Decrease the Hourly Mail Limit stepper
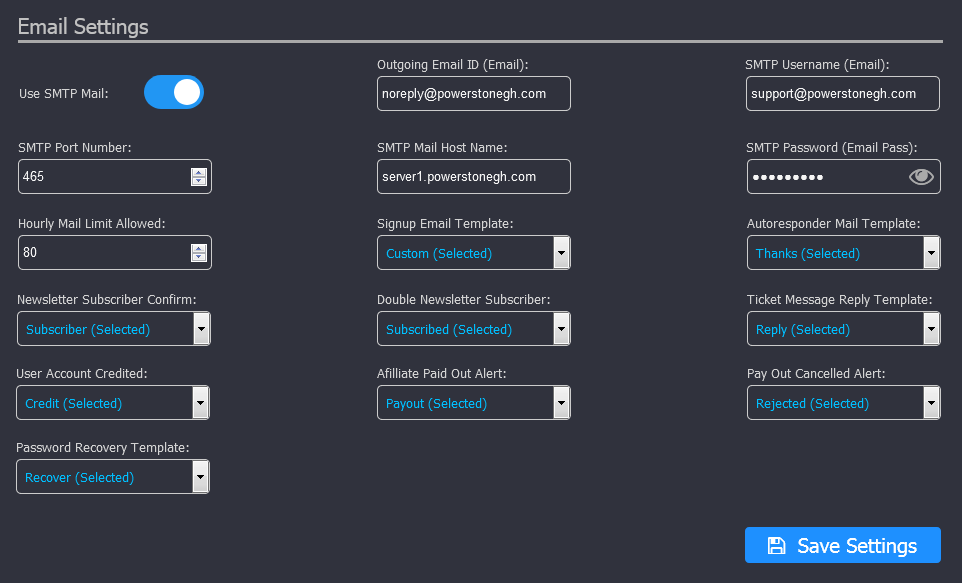 (x=198, y=257)
